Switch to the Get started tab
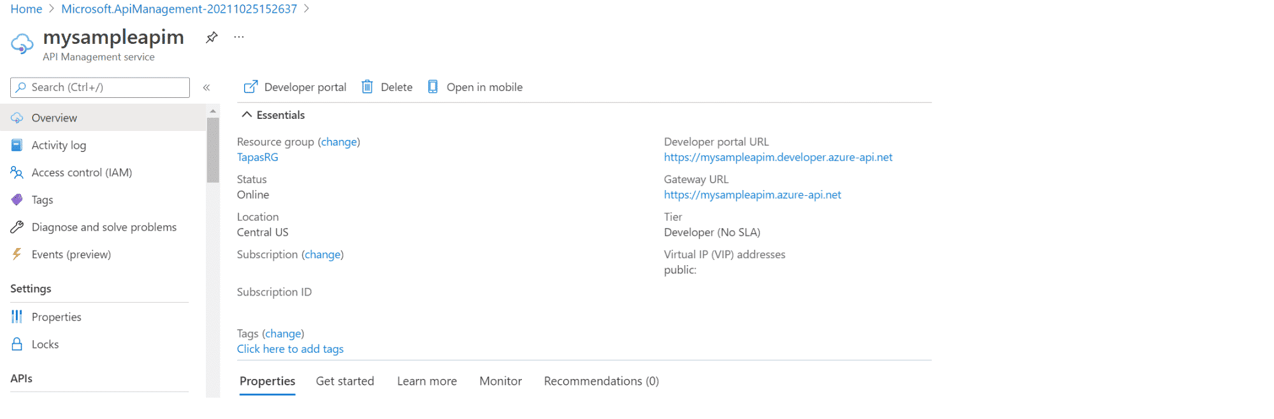 [x=345, y=381]
